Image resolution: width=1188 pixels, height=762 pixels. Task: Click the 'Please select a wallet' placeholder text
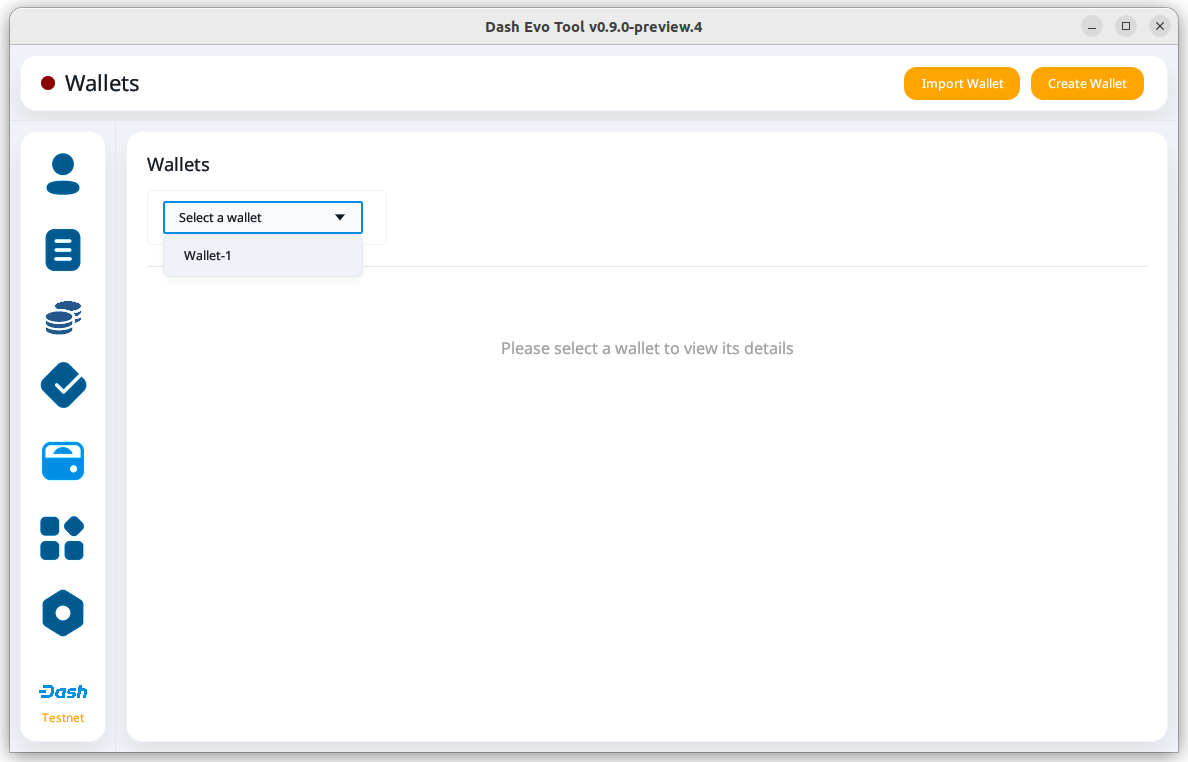647,349
